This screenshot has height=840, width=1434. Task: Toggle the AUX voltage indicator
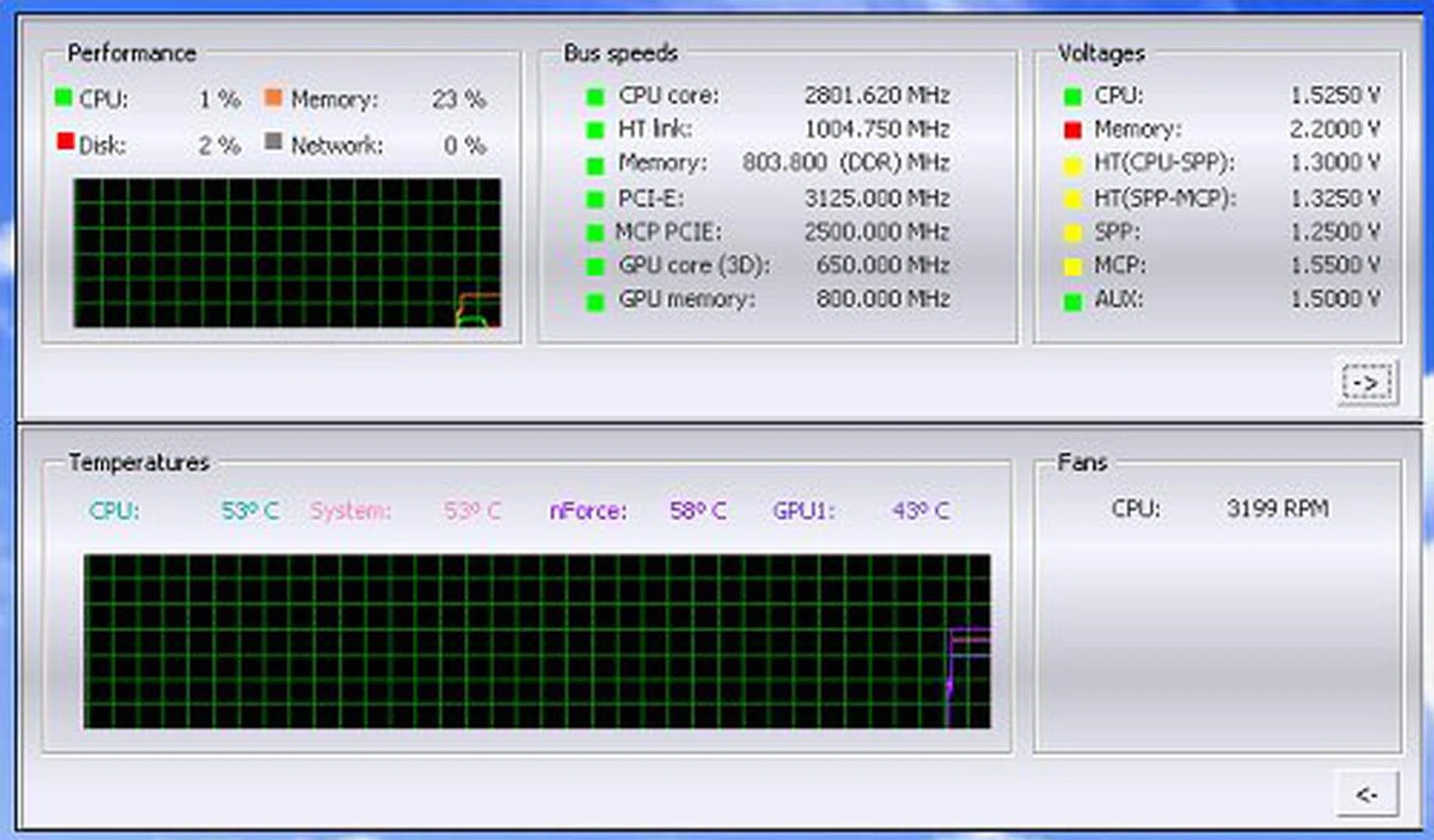click(1073, 299)
